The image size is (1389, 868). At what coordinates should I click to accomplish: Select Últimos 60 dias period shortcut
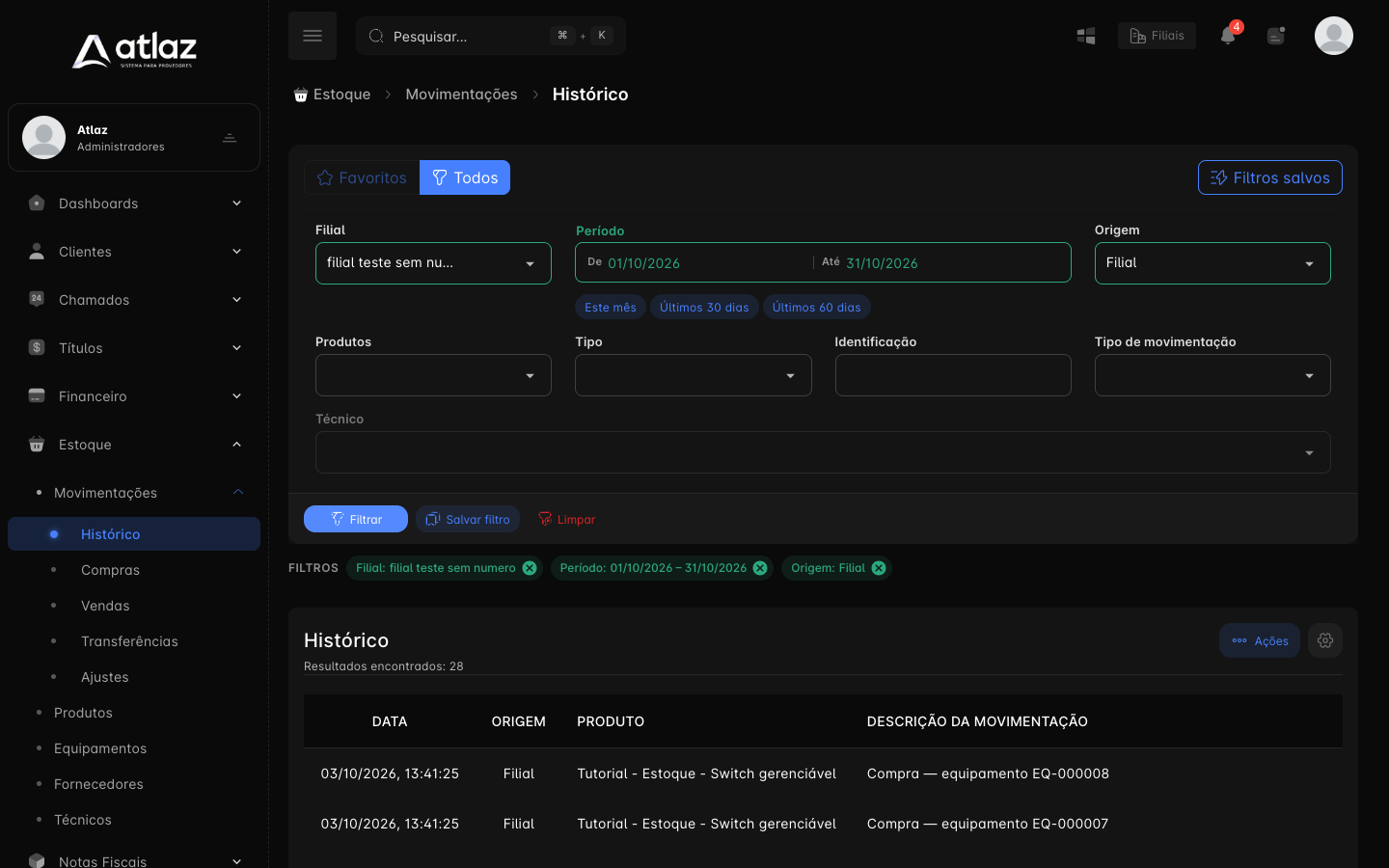tap(817, 308)
